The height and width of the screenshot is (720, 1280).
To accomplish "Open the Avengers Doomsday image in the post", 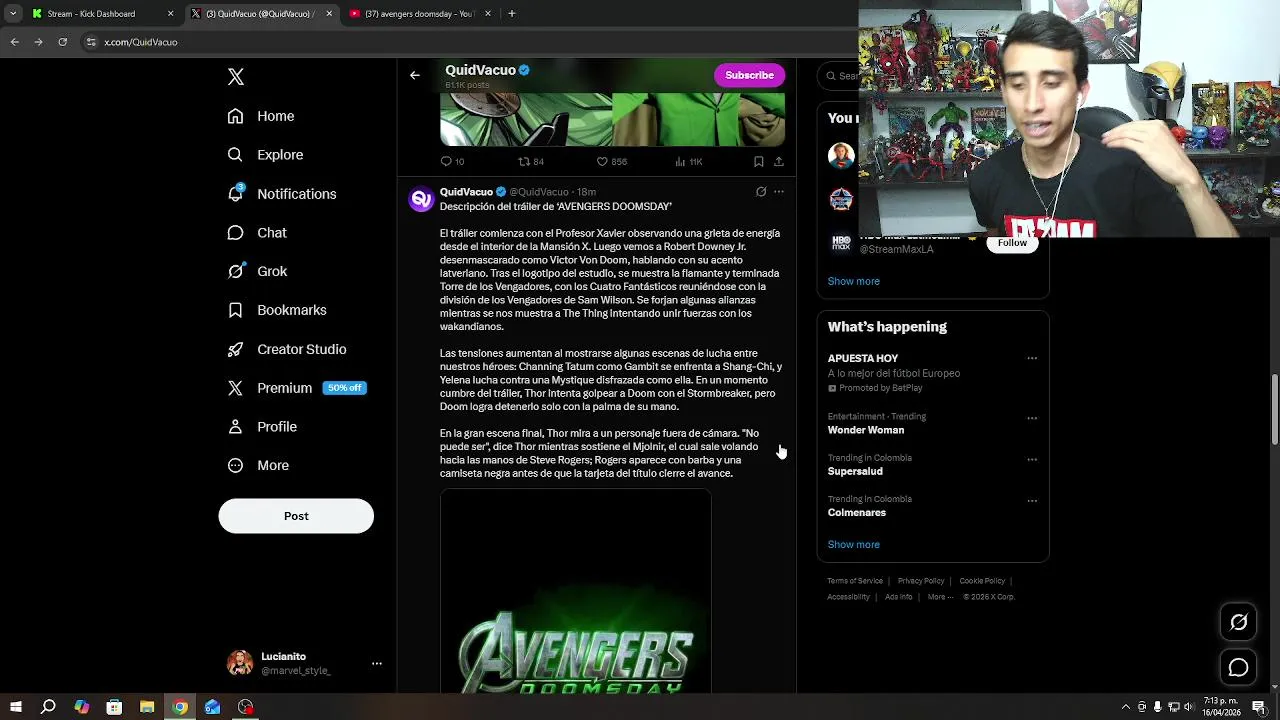I will click(576, 591).
